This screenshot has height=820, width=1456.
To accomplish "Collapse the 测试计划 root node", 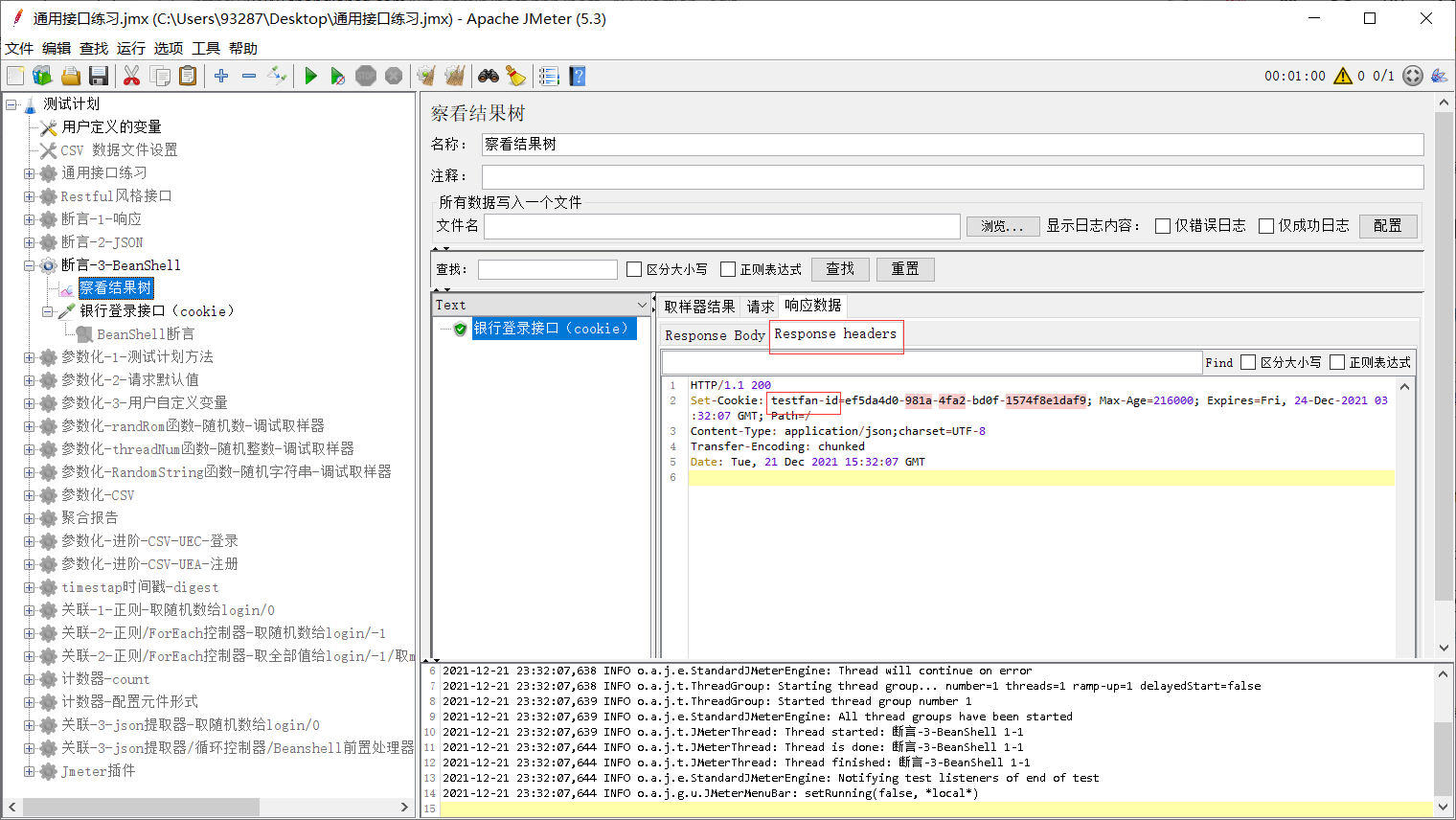I will click(11, 104).
